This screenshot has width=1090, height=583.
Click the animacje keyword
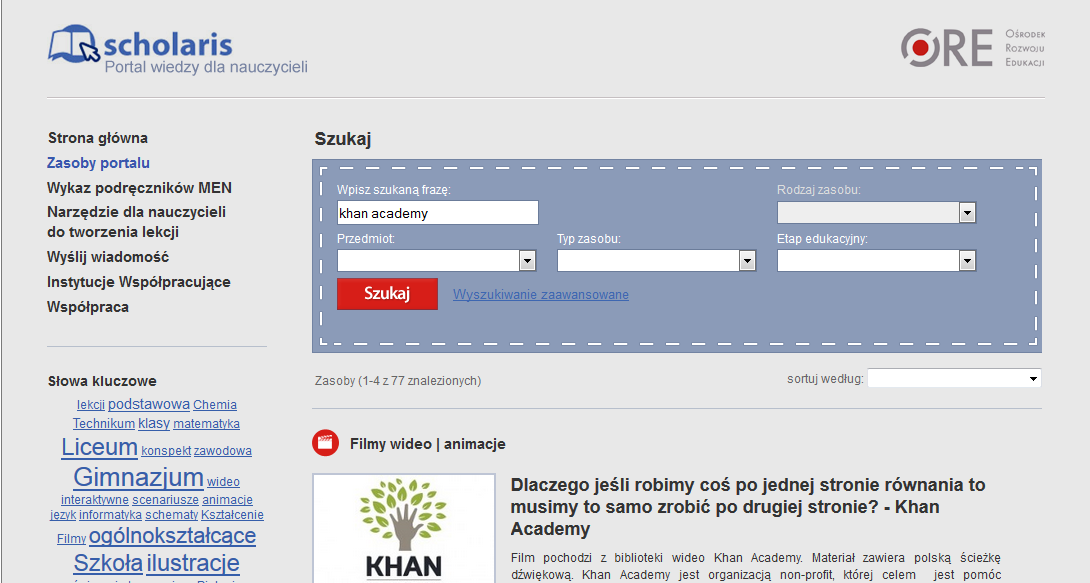[x=227, y=500]
